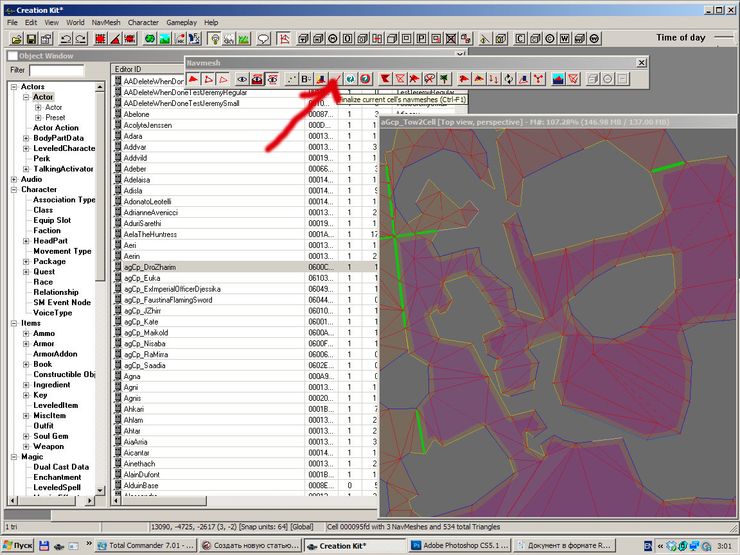
Task: Click the lightbulb icon in main toolbar
Action: coord(214,39)
